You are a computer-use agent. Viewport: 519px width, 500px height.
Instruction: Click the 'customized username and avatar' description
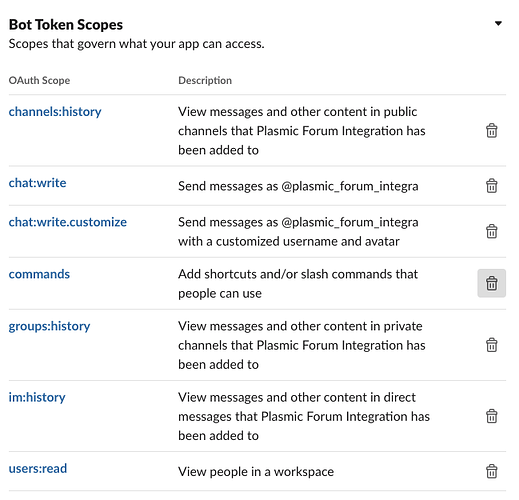click(298, 232)
